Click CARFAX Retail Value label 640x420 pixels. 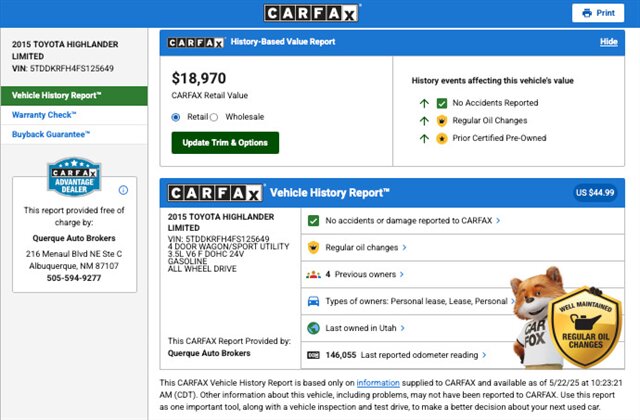point(209,96)
